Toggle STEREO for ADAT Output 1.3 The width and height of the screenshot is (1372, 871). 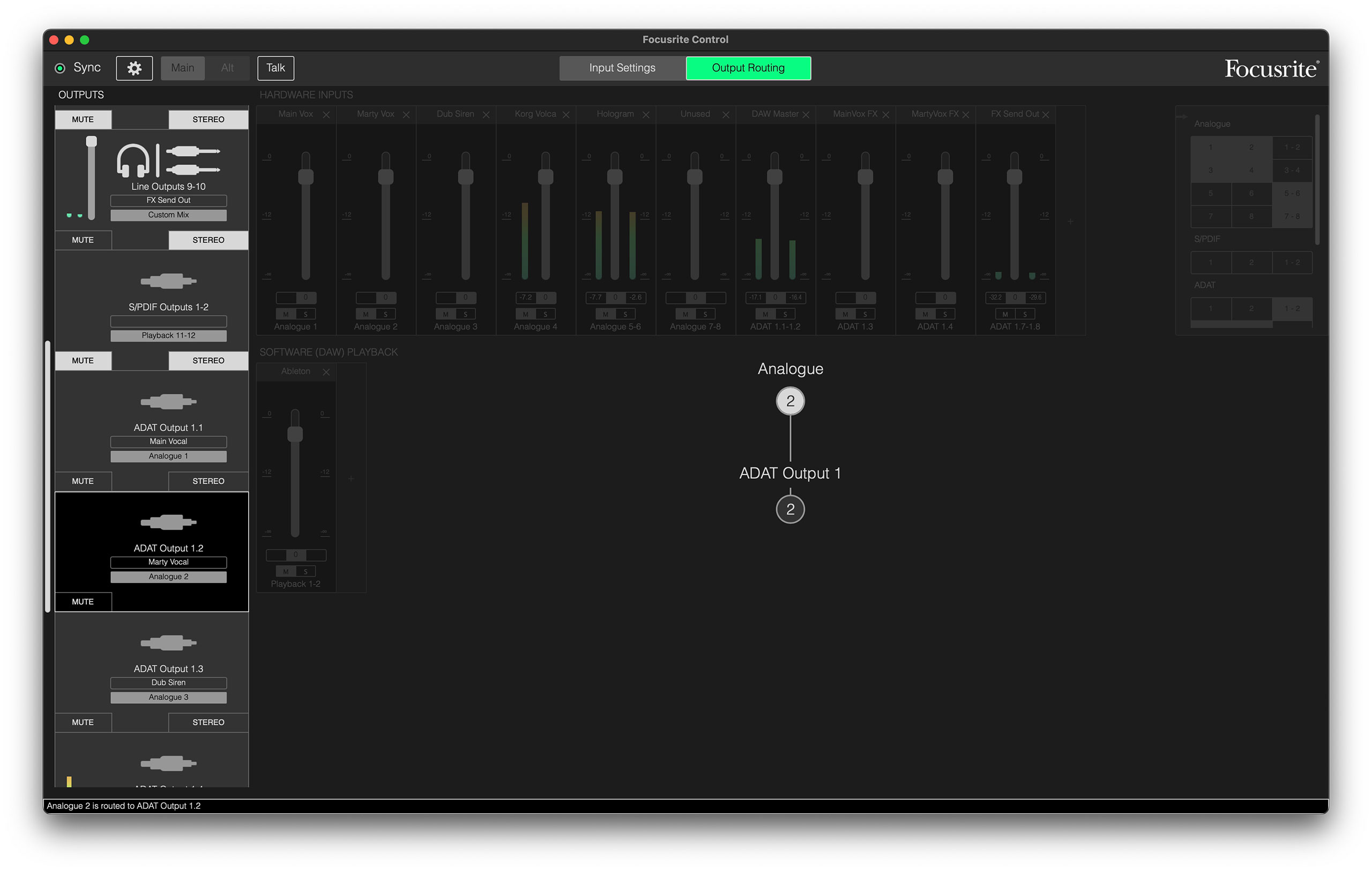(208, 722)
